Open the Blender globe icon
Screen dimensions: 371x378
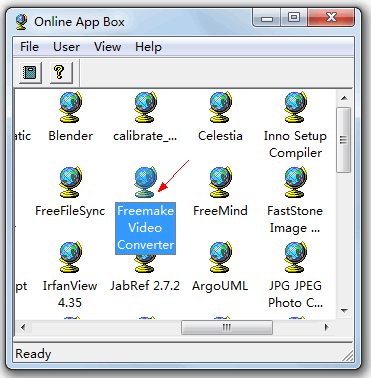click(70, 107)
